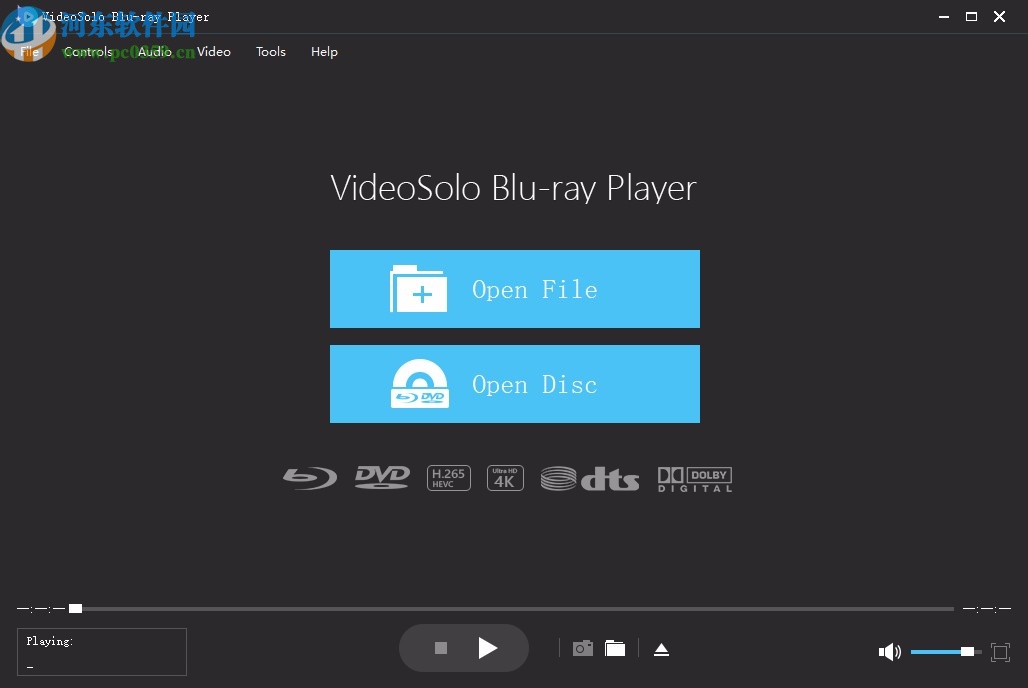
Task: Select the H.265 HEVC format badge
Action: tap(448, 477)
